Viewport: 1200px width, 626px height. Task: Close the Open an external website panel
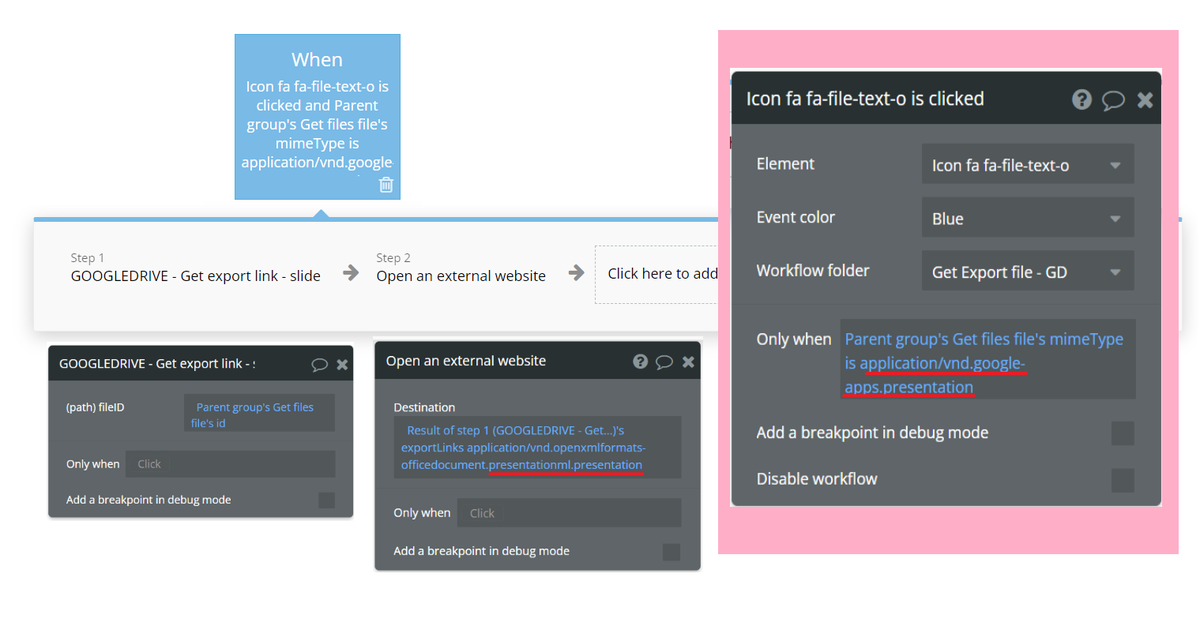pyautogui.click(x=688, y=362)
